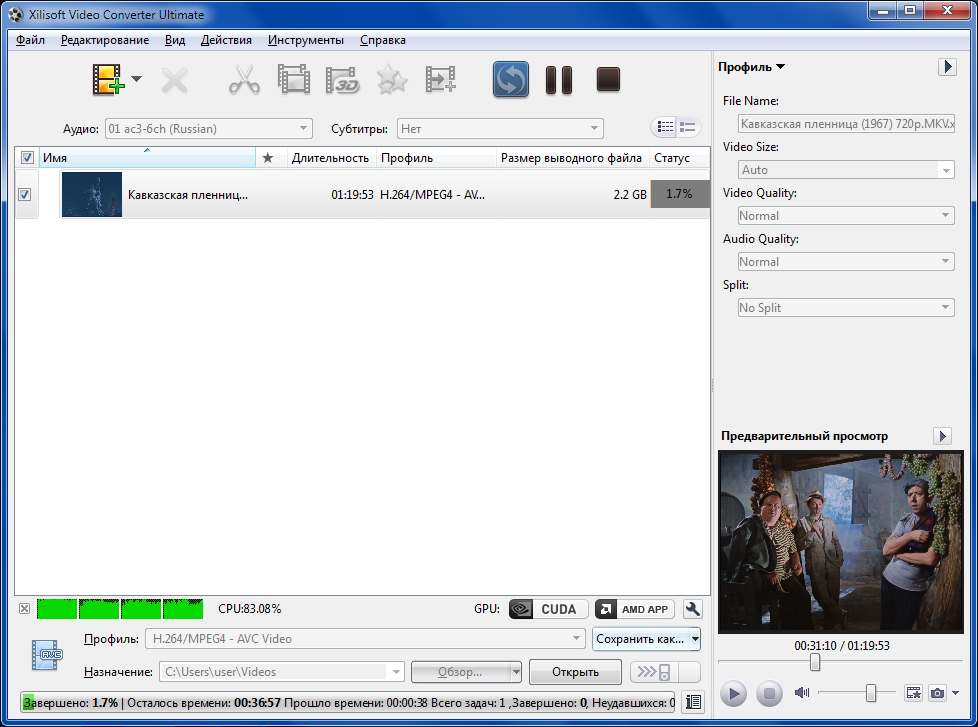
Task: Open the Video Quality dropdown
Action: pos(846,216)
